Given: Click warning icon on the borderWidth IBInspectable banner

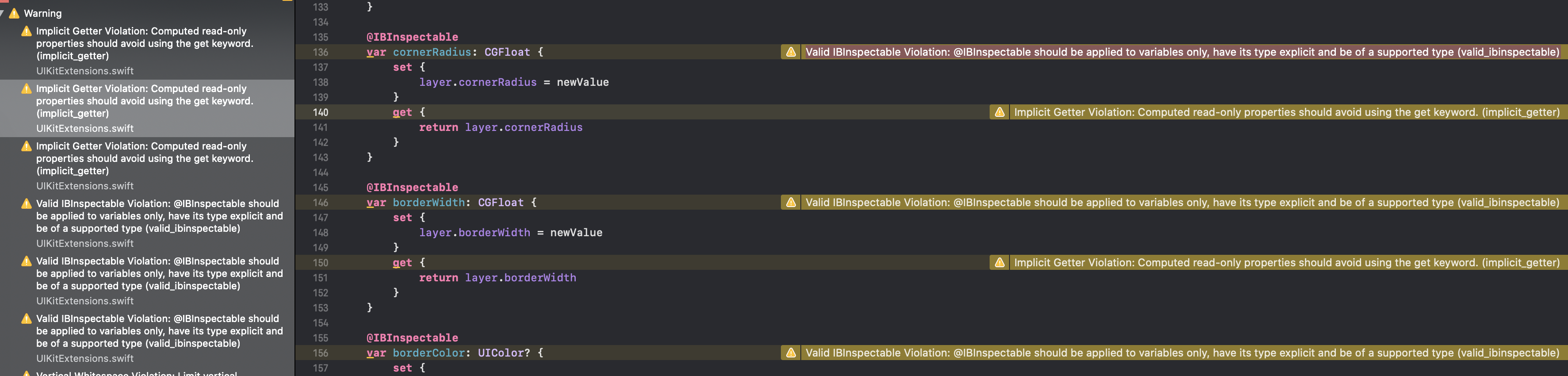Looking at the screenshot, I should coord(790,202).
